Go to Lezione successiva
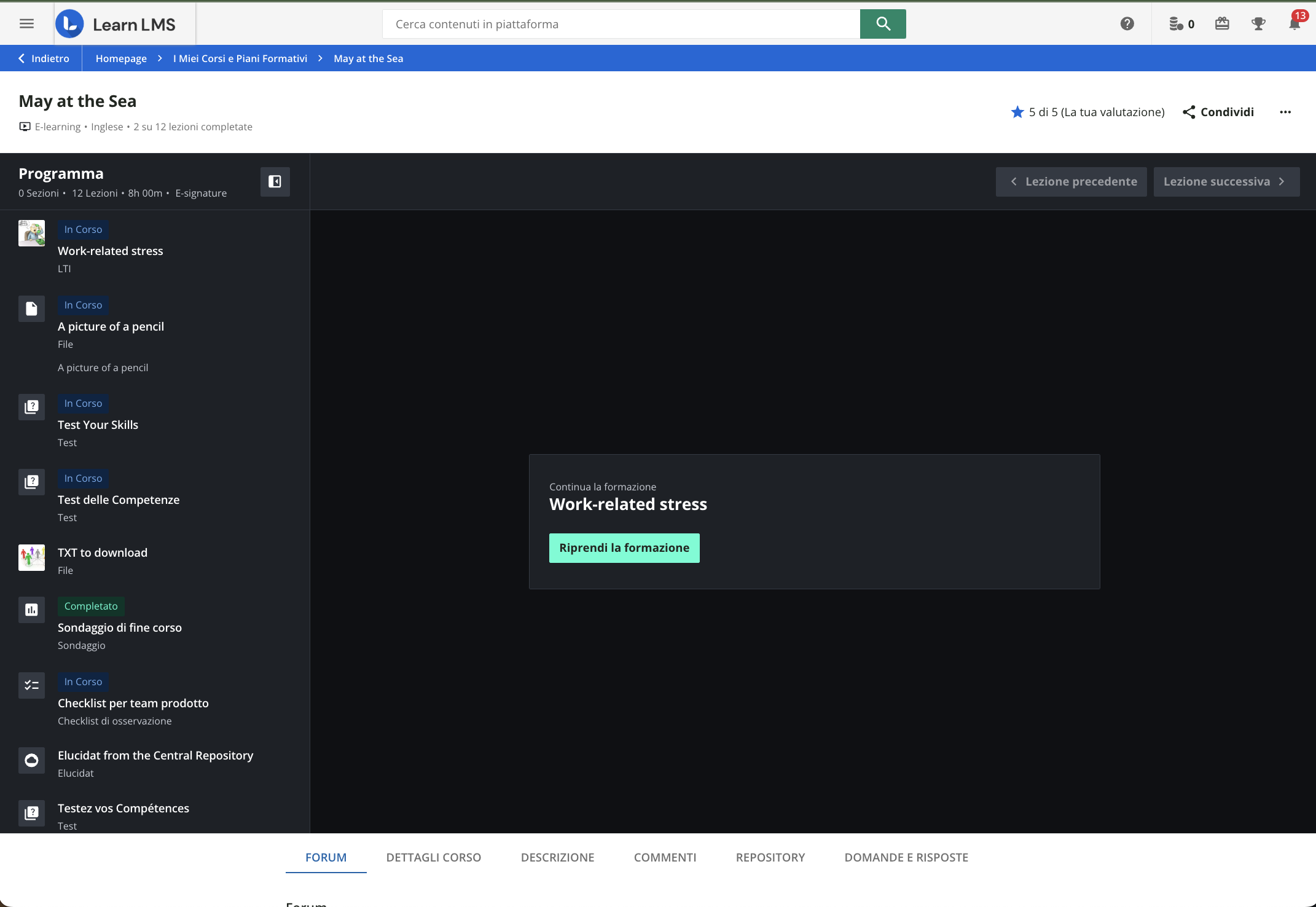 tap(1226, 182)
